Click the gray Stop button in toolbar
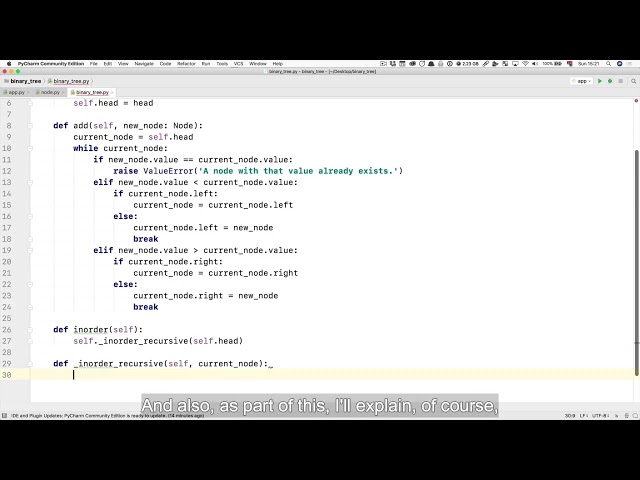Viewport: 640px width, 480px height. tap(621, 81)
